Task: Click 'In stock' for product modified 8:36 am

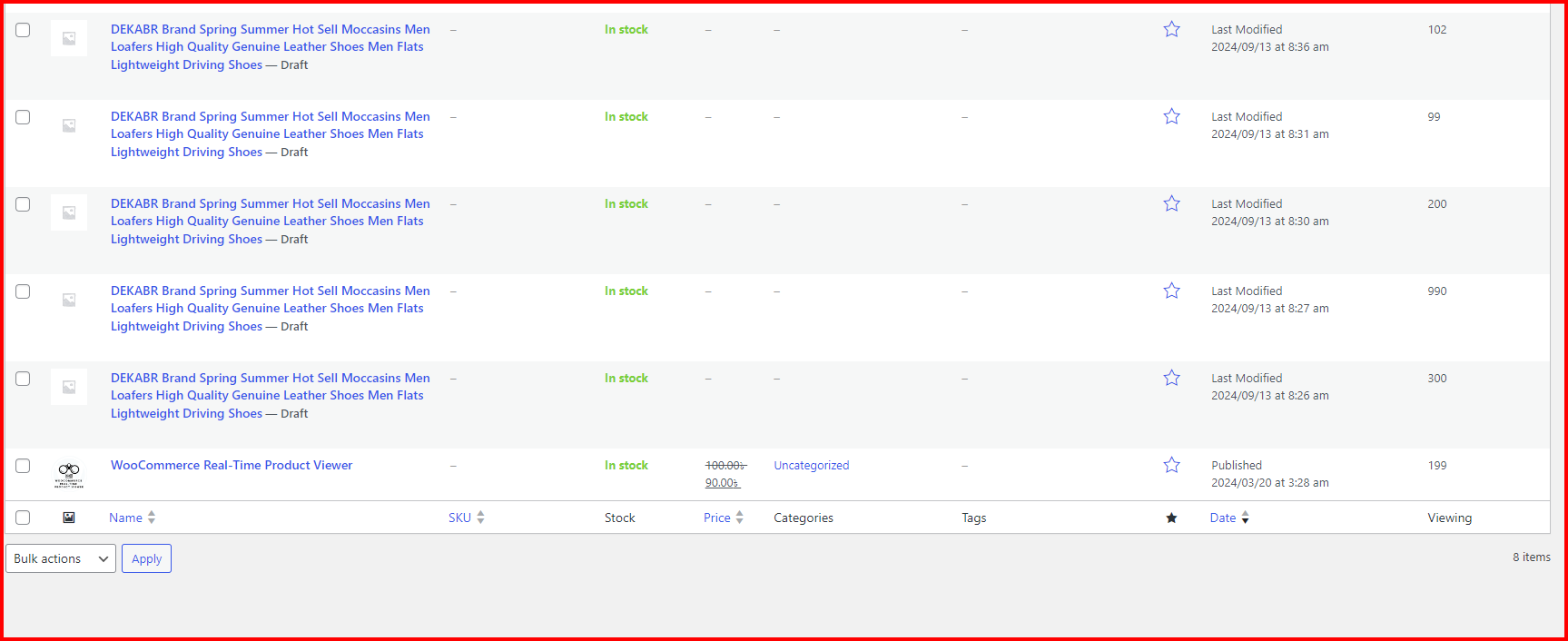Action: (x=626, y=29)
